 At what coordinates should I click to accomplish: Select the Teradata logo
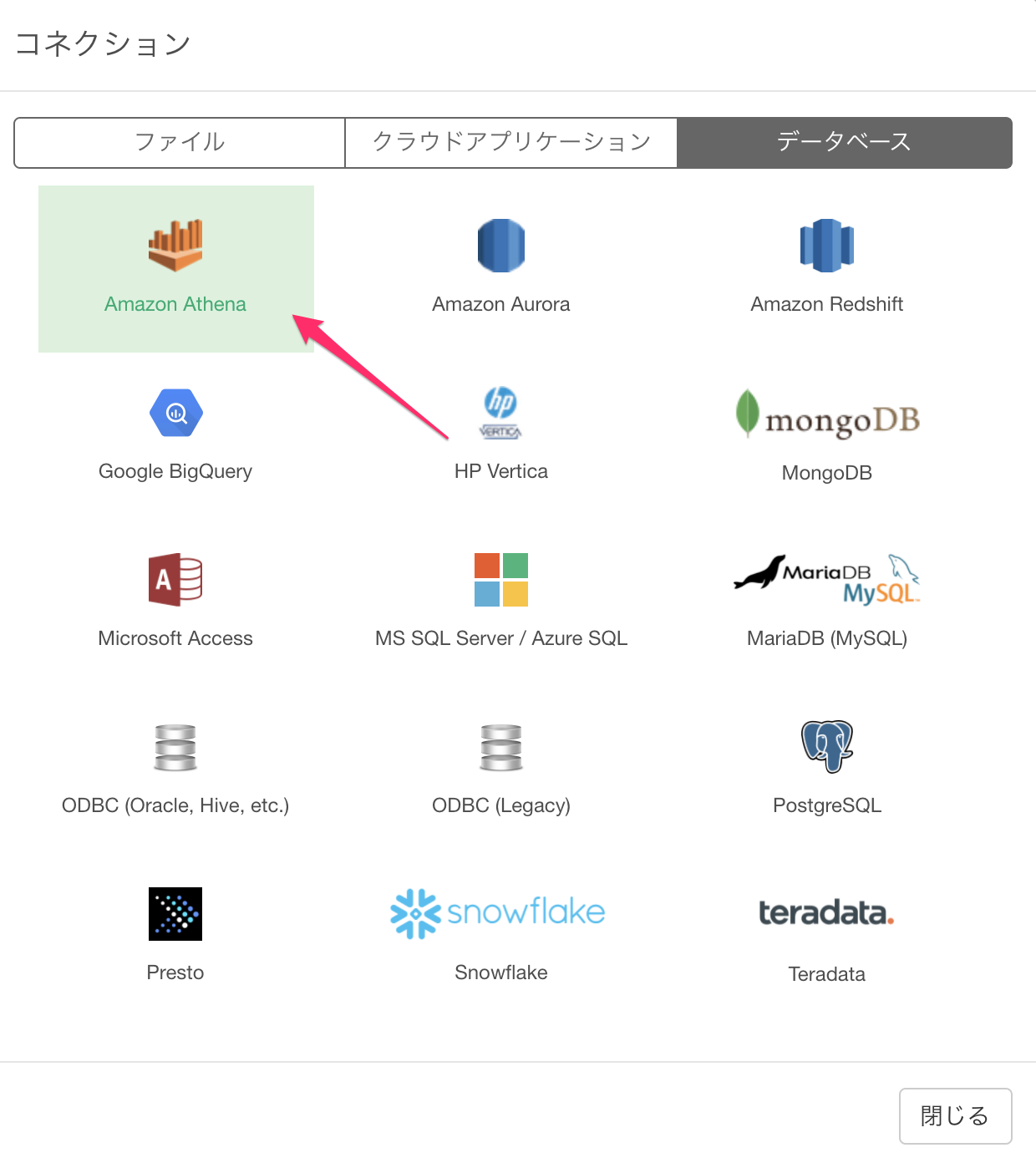[x=826, y=913]
